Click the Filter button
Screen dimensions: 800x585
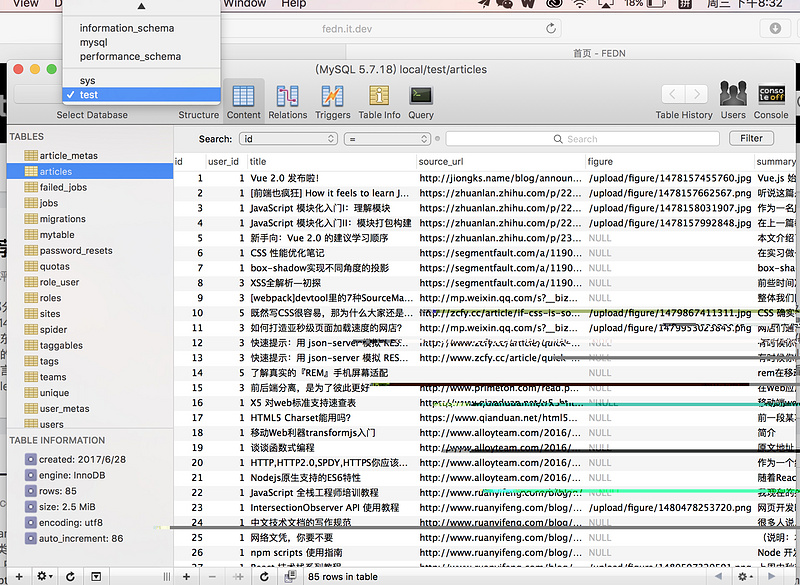tap(751, 138)
